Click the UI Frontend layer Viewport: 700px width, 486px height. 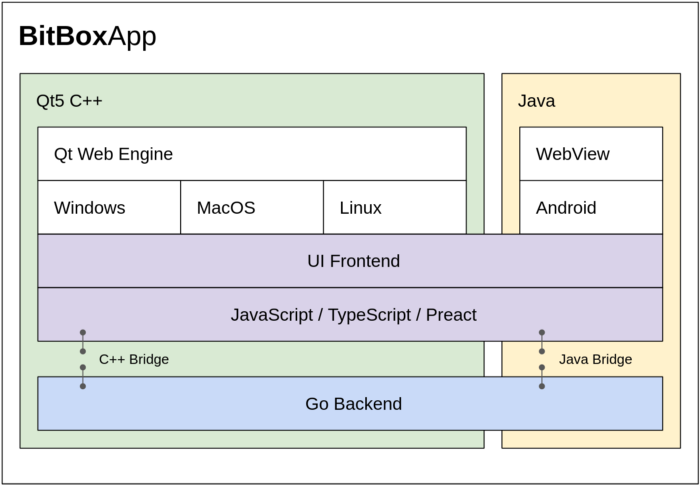pyautogui.click(x=350, y=261)
